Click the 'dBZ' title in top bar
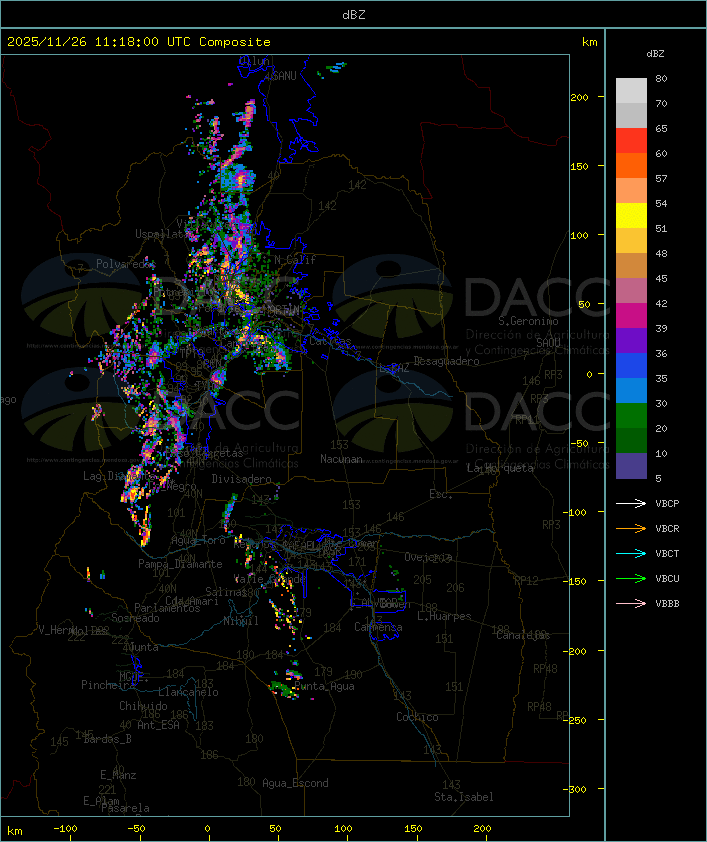Screen dimensions: 707x842 point(354,14)
